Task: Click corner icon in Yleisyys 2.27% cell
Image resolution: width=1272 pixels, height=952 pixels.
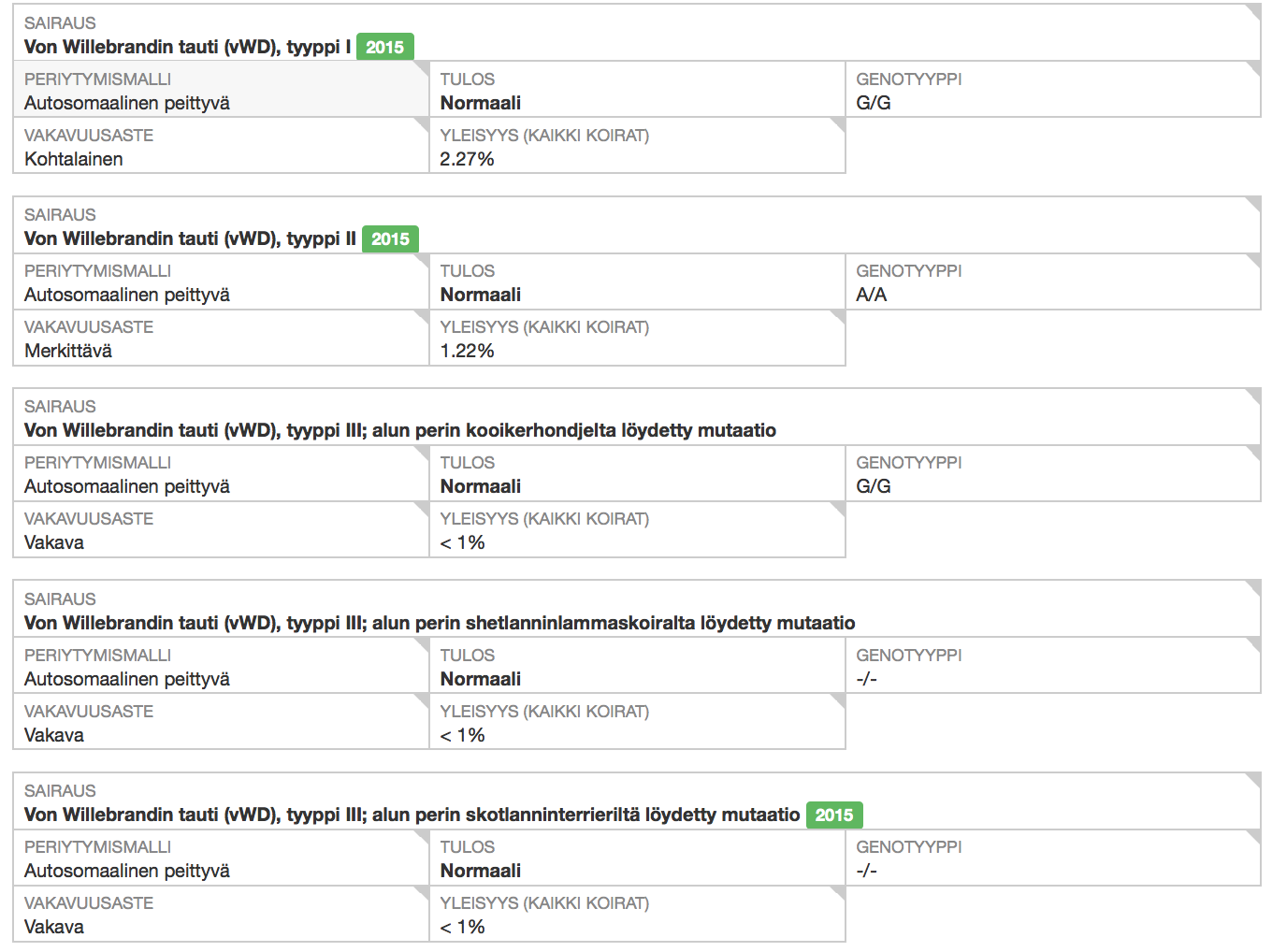Action: click(x=838, y=124)
